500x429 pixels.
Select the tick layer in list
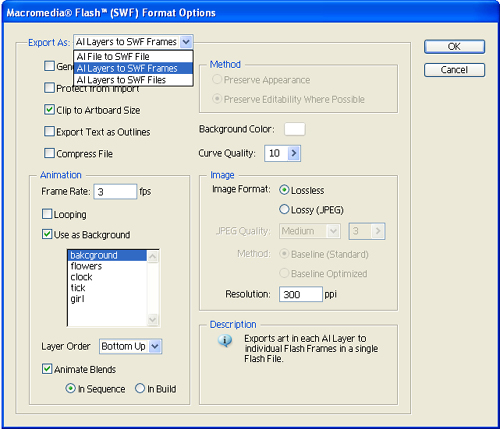tap(107, 288)
